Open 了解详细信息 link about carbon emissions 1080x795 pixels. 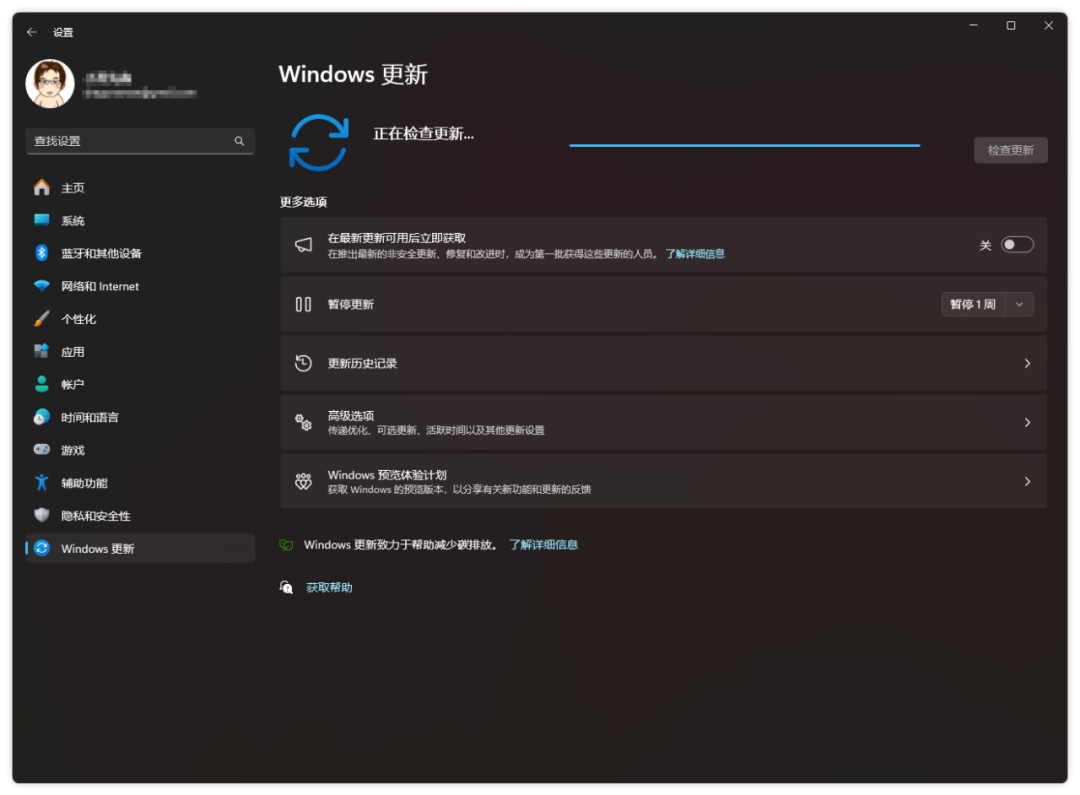tap(543, 545)
